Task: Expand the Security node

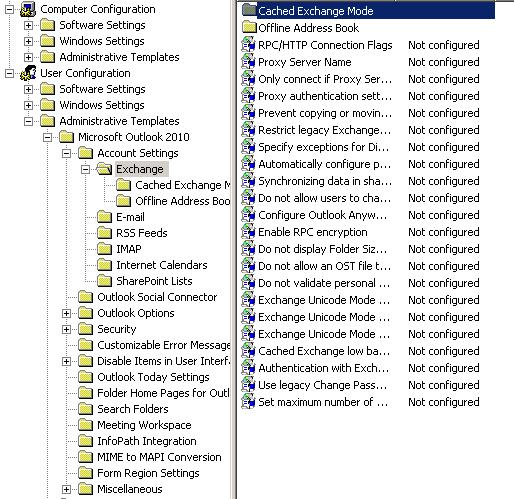Action: pyautogui.click(x=66, y=329)
